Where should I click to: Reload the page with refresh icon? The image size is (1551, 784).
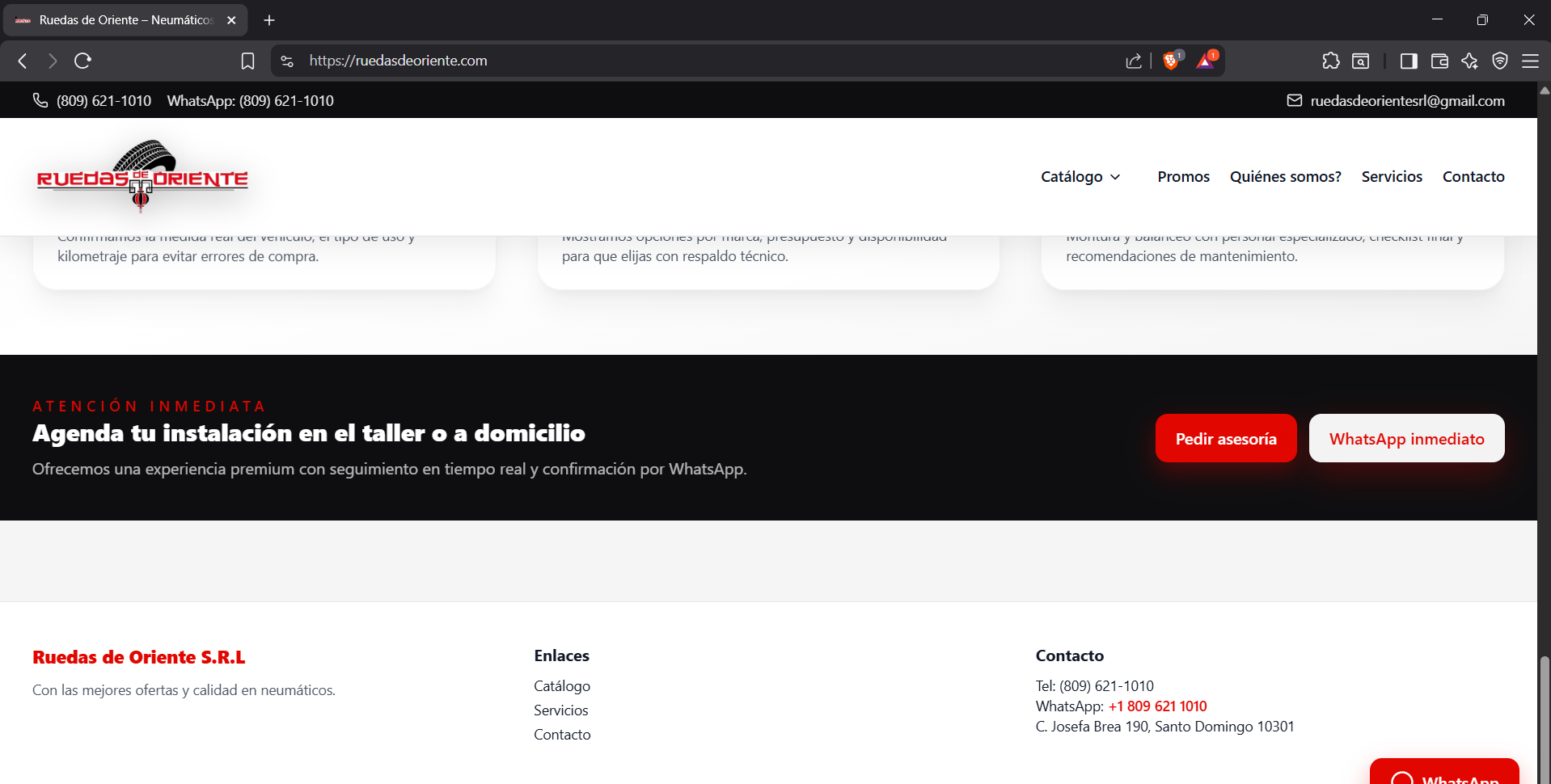(82, 61)
